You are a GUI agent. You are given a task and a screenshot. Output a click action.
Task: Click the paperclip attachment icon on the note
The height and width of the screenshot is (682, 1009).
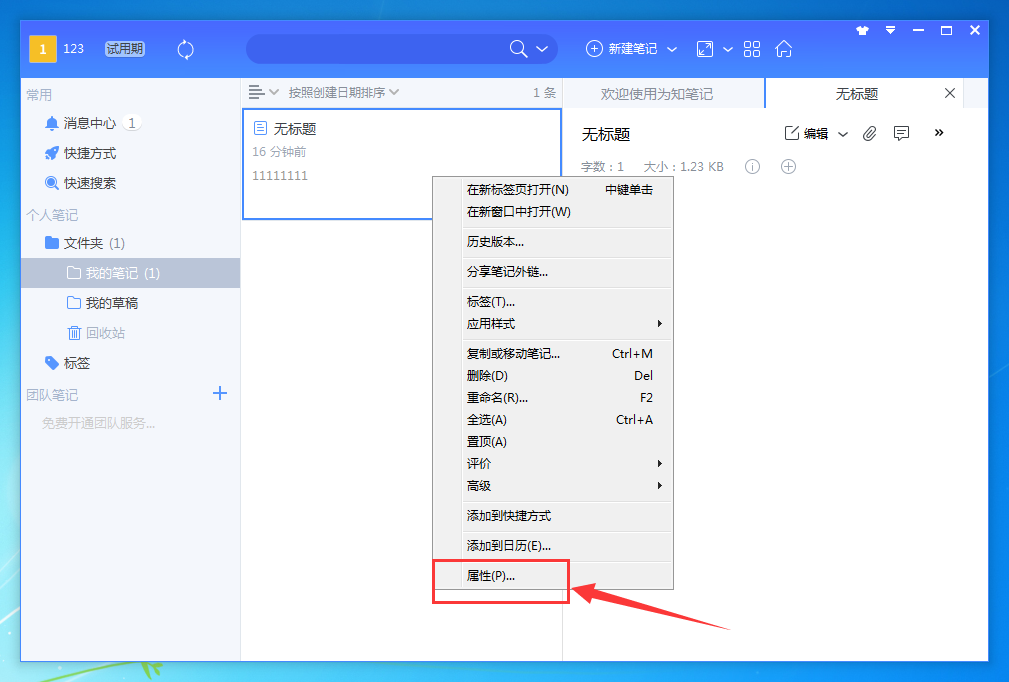pyautogui.click(x=869, y=132)
